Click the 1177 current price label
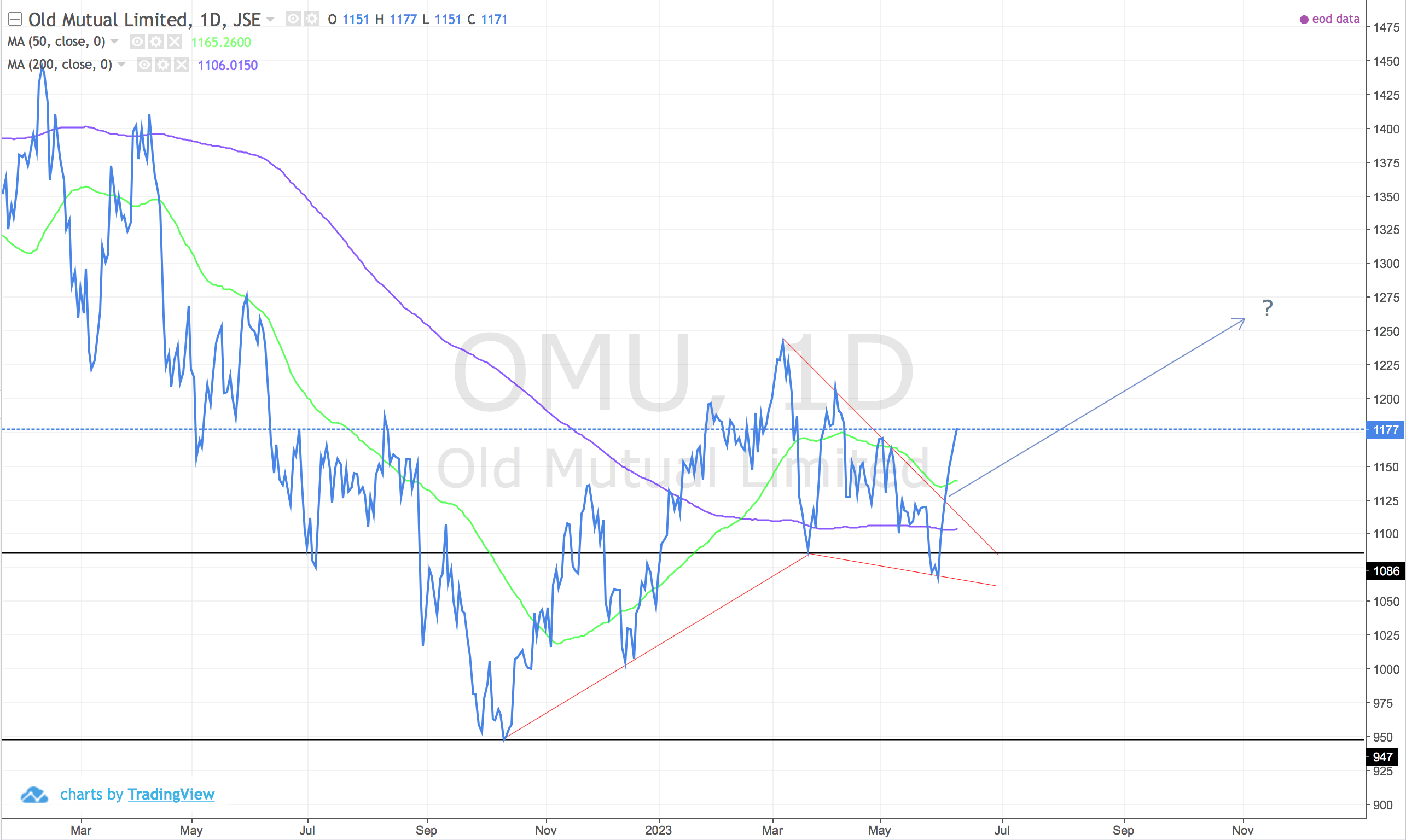Image resolution: width=1406 pixels, height=840 pixels. click(1385, 430)
